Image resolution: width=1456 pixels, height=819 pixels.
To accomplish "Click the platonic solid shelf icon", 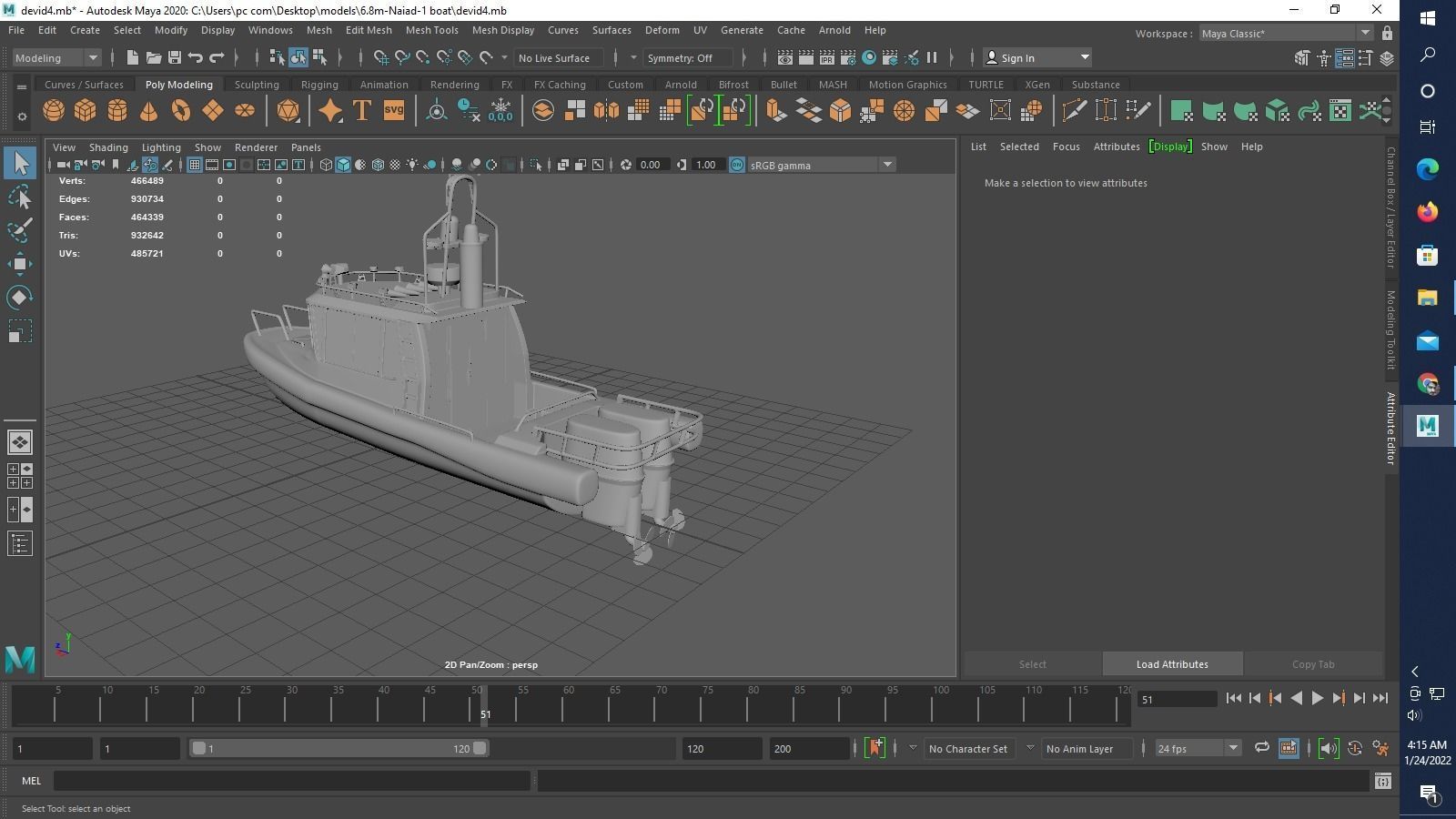I will tap(288, 111).
